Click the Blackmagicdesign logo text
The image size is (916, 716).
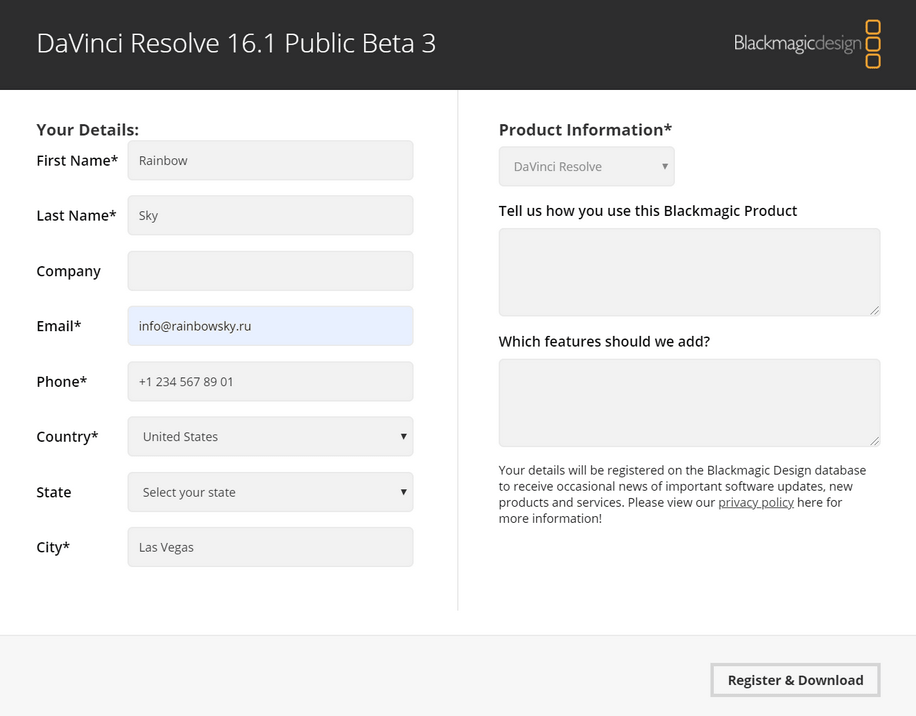pos(797,44)
